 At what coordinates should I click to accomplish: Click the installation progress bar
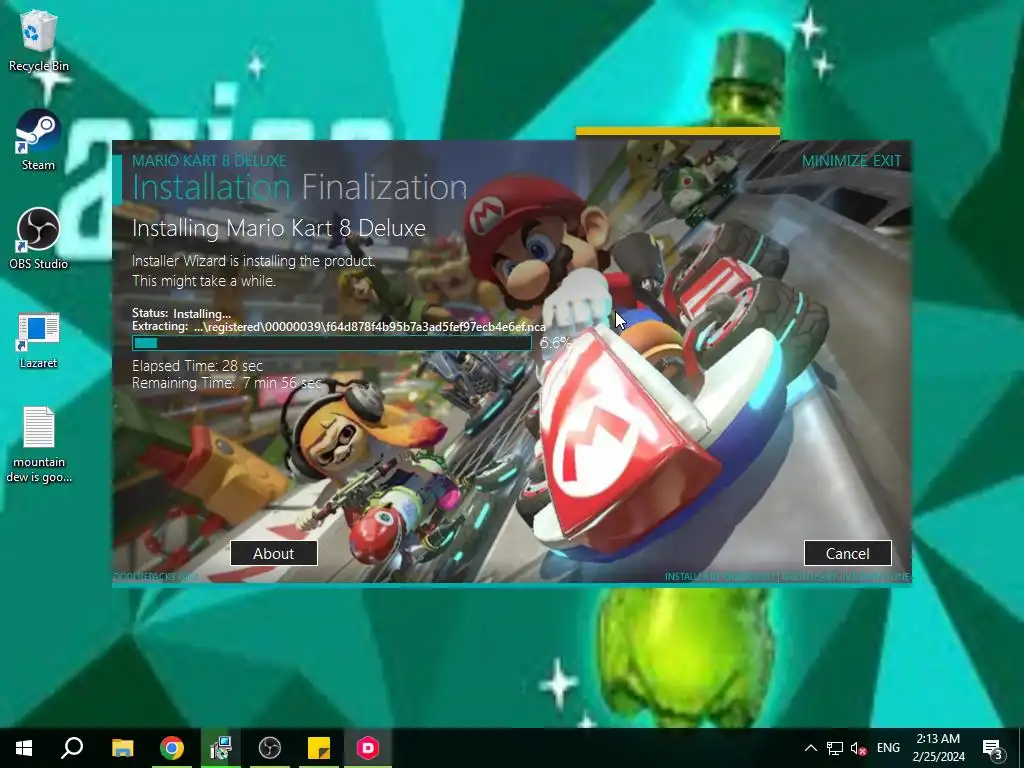[332, 343]
